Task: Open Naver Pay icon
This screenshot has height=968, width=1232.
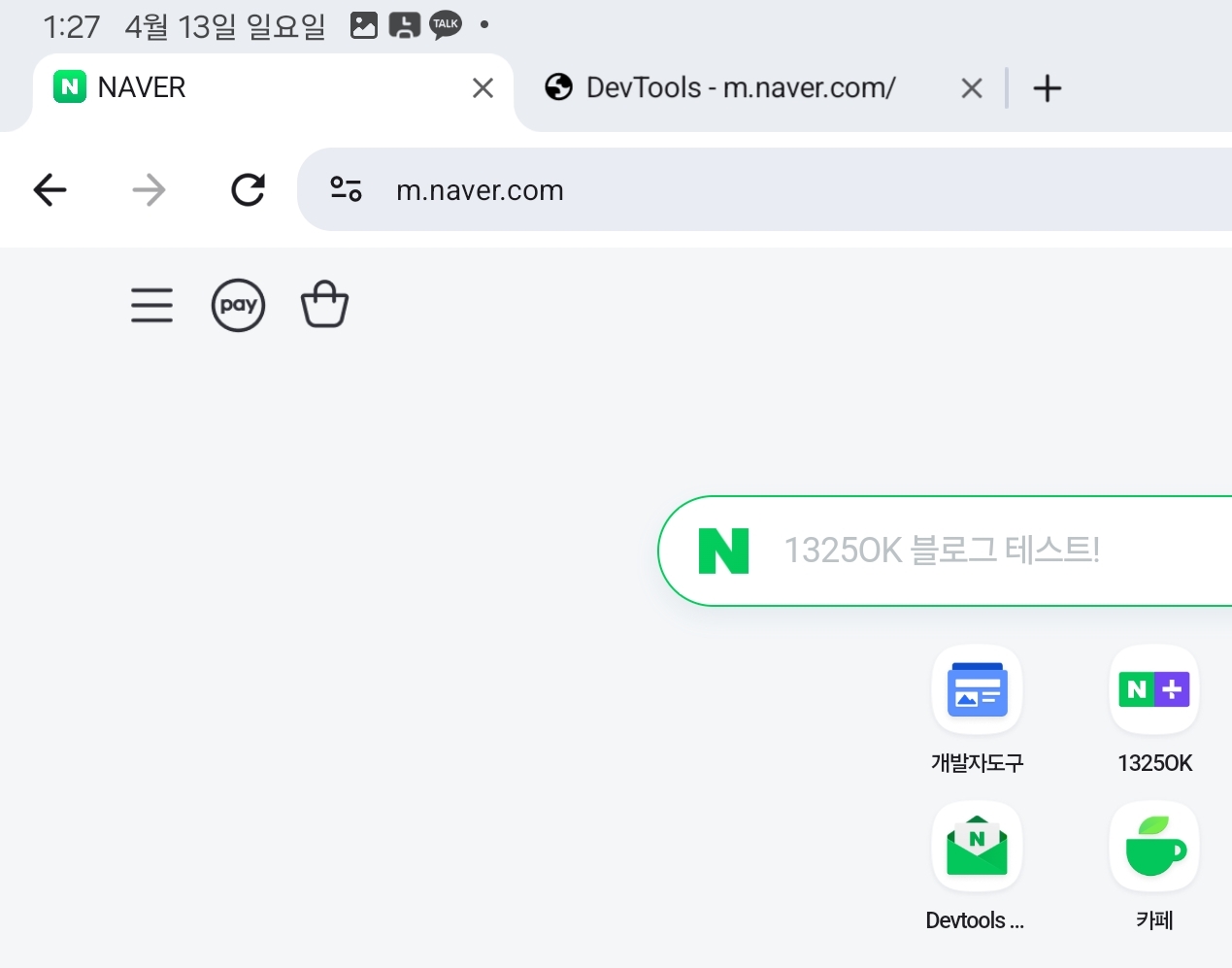Action: pos(238,305)
